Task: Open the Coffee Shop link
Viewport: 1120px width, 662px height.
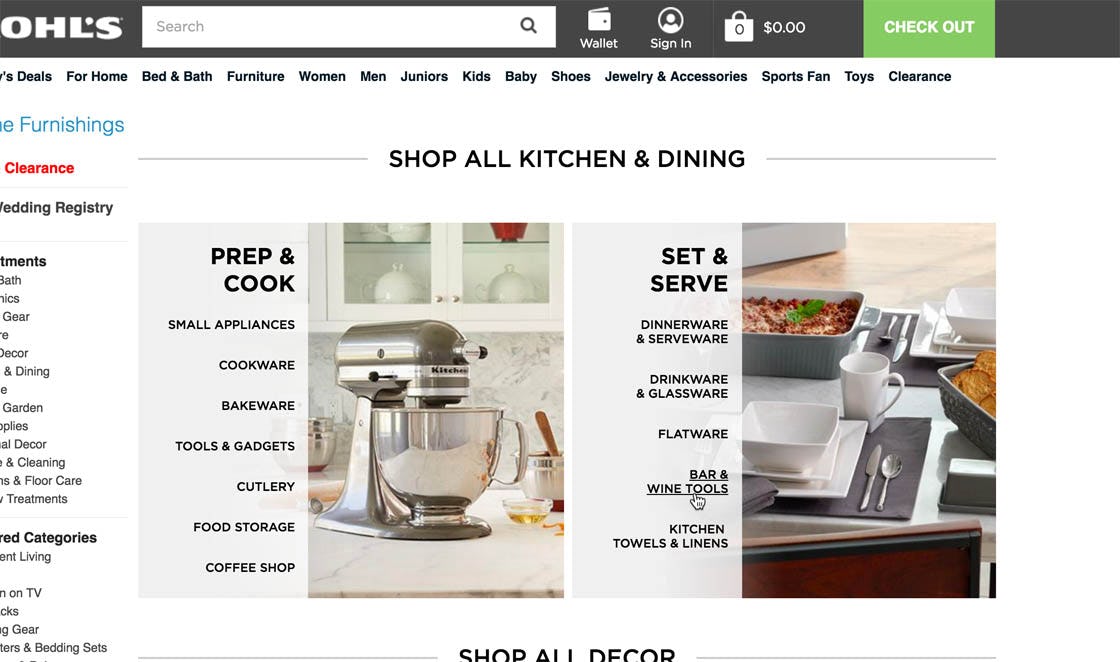Action: point(250,568)
